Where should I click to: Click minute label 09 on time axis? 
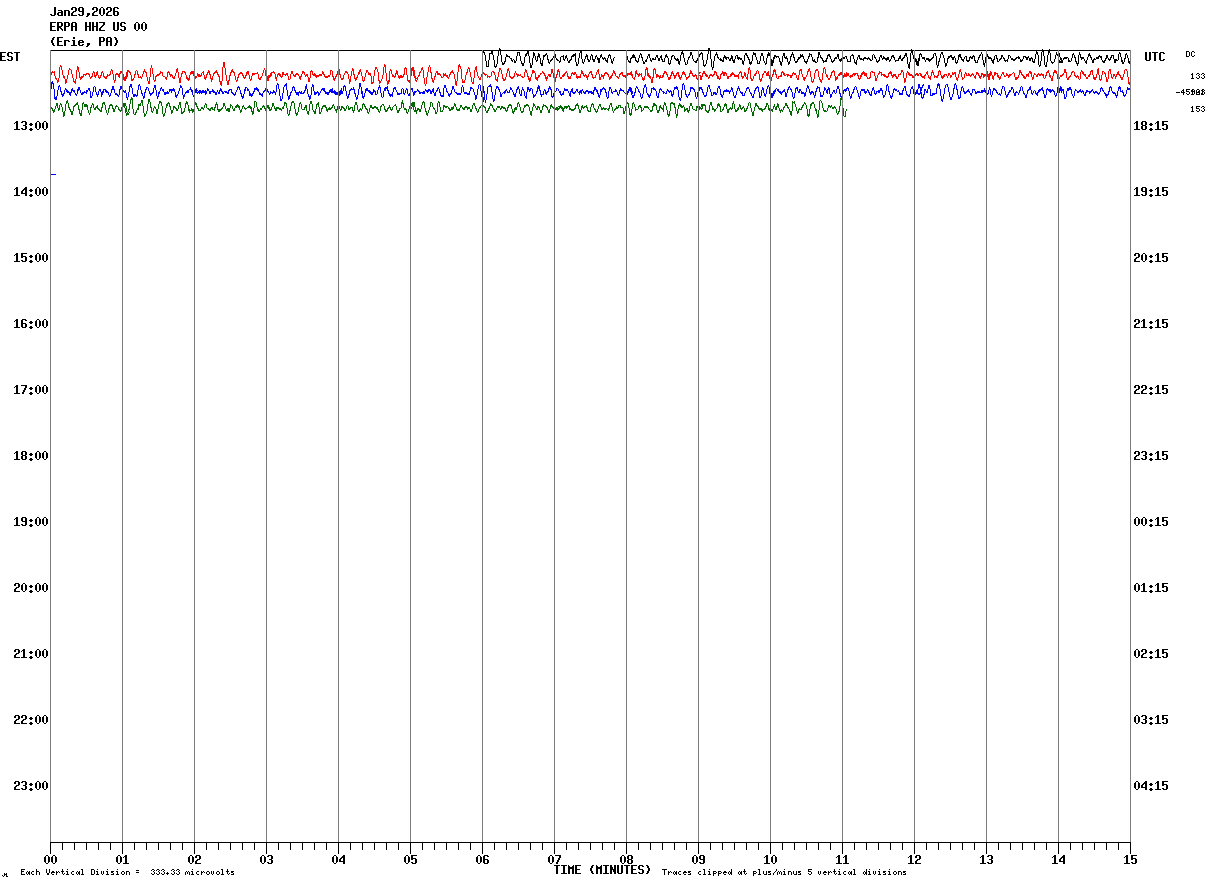point(698,859)
